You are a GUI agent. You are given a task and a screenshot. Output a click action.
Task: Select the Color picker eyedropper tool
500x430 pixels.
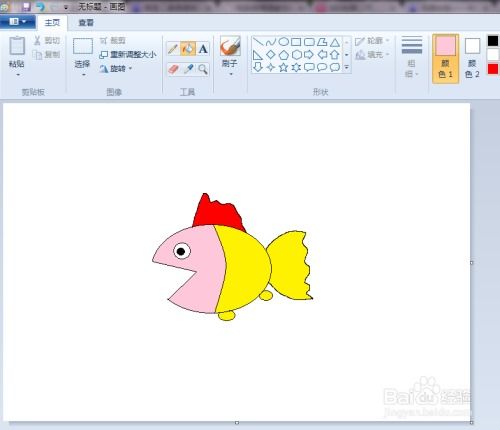(x=189, y=69)
